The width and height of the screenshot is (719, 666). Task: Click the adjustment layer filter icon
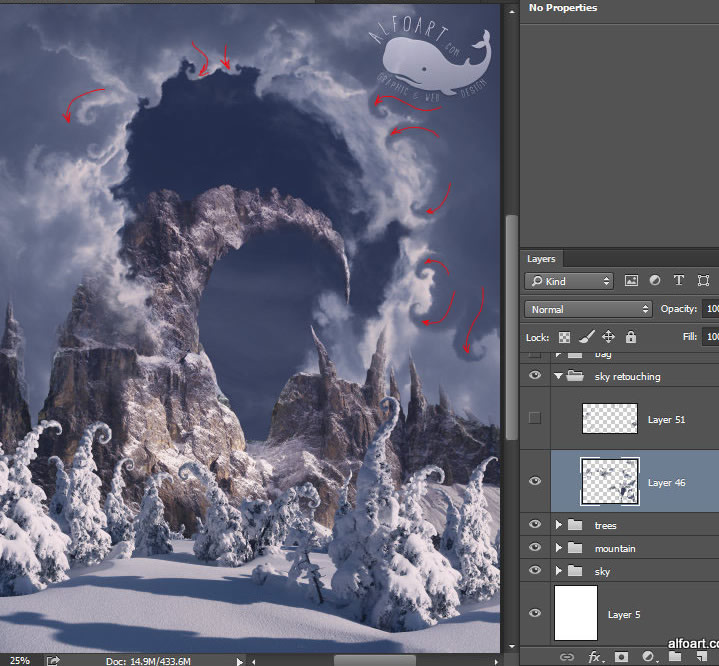655,281
